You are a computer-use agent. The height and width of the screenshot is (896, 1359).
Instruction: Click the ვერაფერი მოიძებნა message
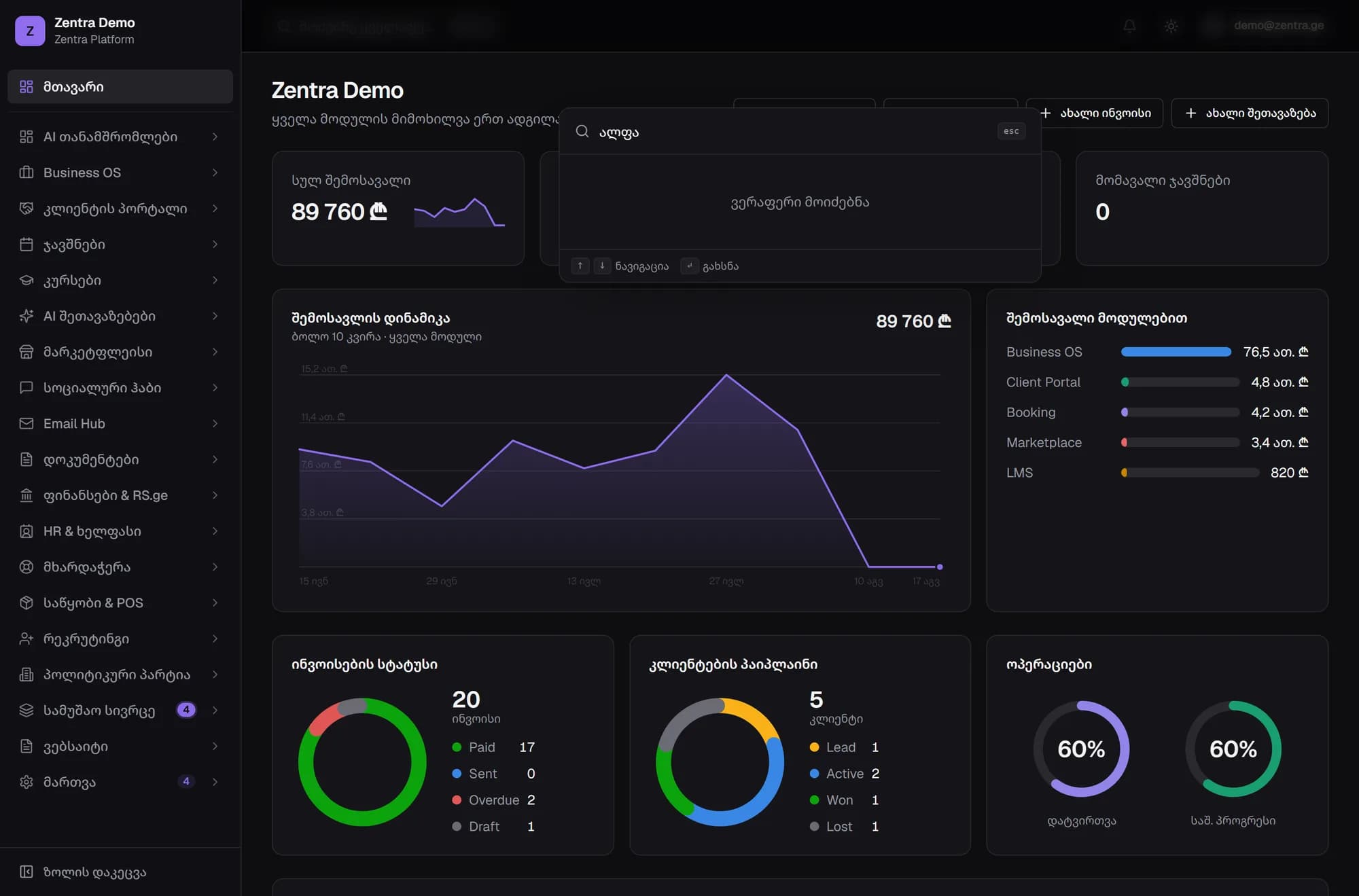click(800, 202)
